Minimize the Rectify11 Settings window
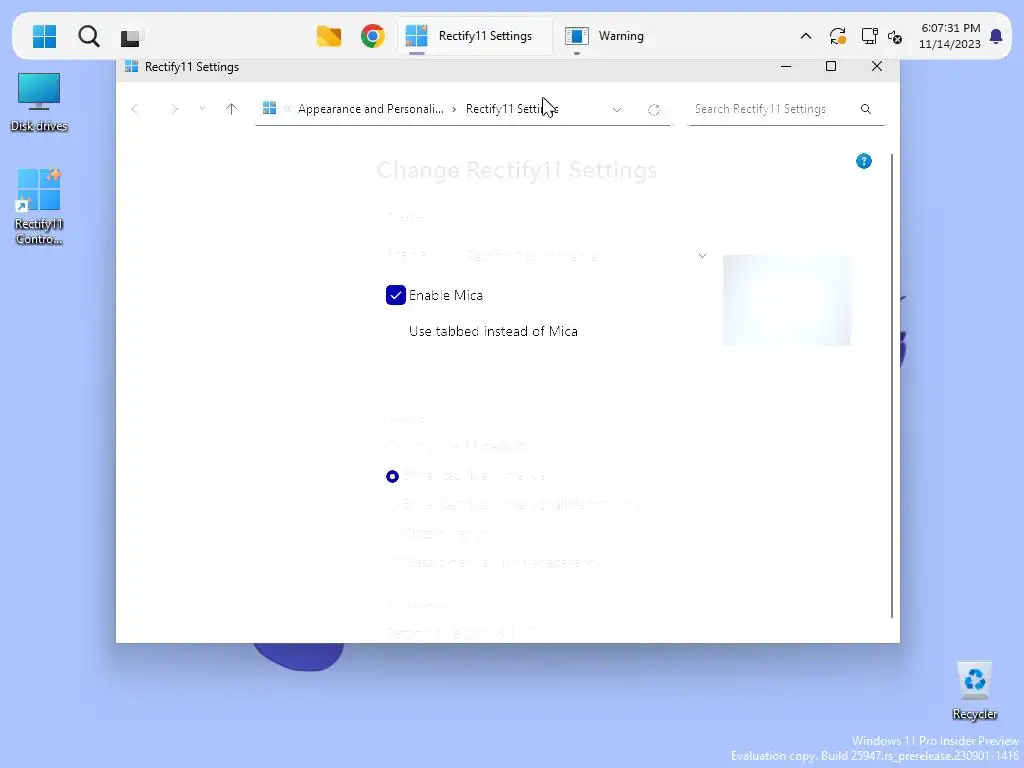Screen dimensions: 1024x768 pyautogui.click(x=786, y=67)
